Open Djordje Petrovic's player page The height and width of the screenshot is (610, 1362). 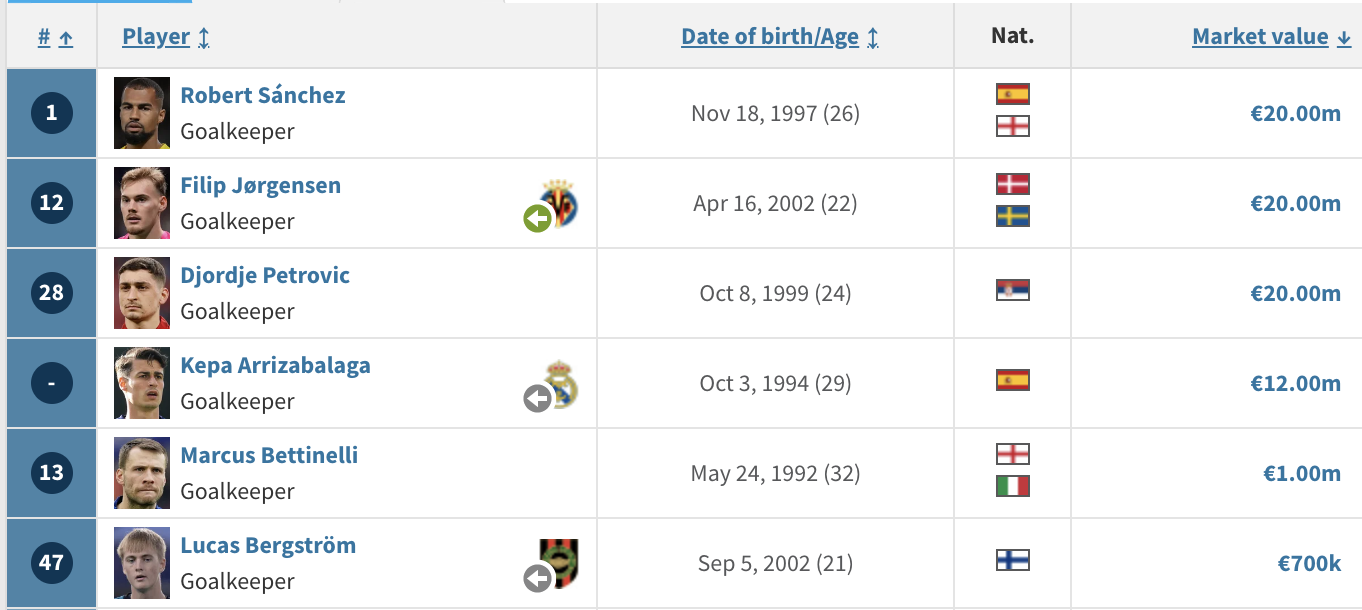click(x=265, y=275)
